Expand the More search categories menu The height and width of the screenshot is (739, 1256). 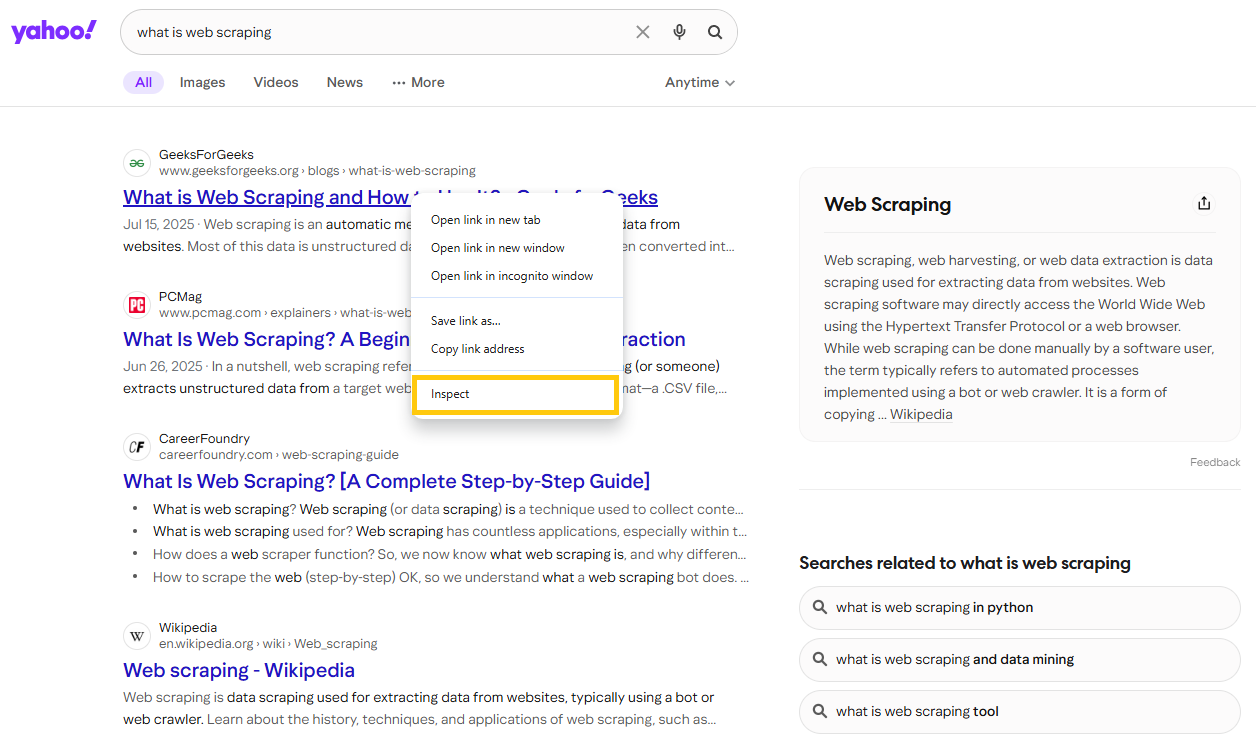[418, 83]
